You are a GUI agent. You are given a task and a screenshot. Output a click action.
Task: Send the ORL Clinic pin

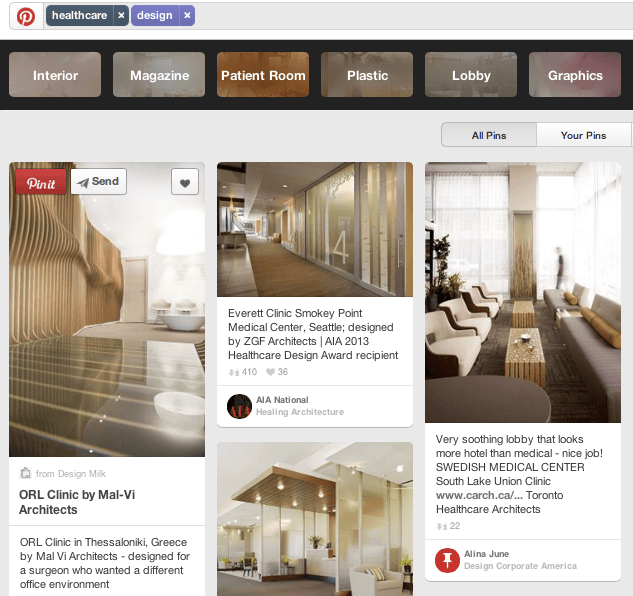click(99, 182)
